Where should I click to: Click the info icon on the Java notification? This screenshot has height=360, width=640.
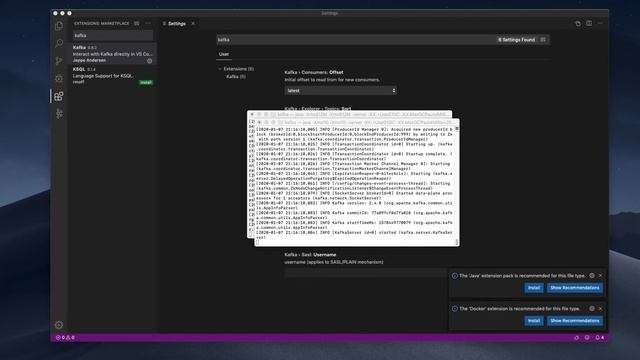(454, 276)
